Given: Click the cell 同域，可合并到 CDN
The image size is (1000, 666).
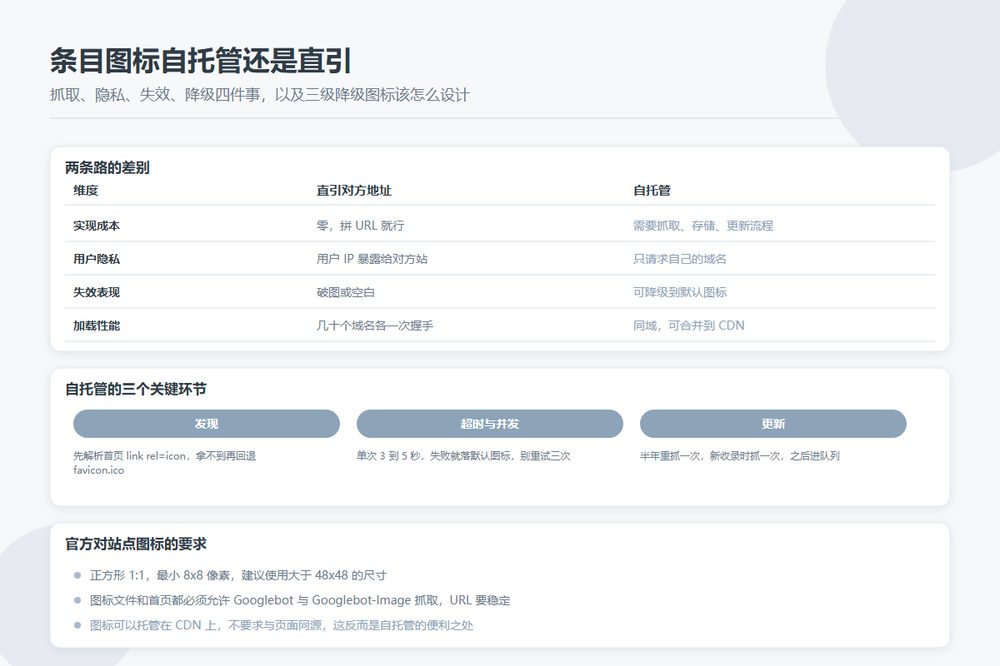Looking at the screenshot, I should [689, 325].
